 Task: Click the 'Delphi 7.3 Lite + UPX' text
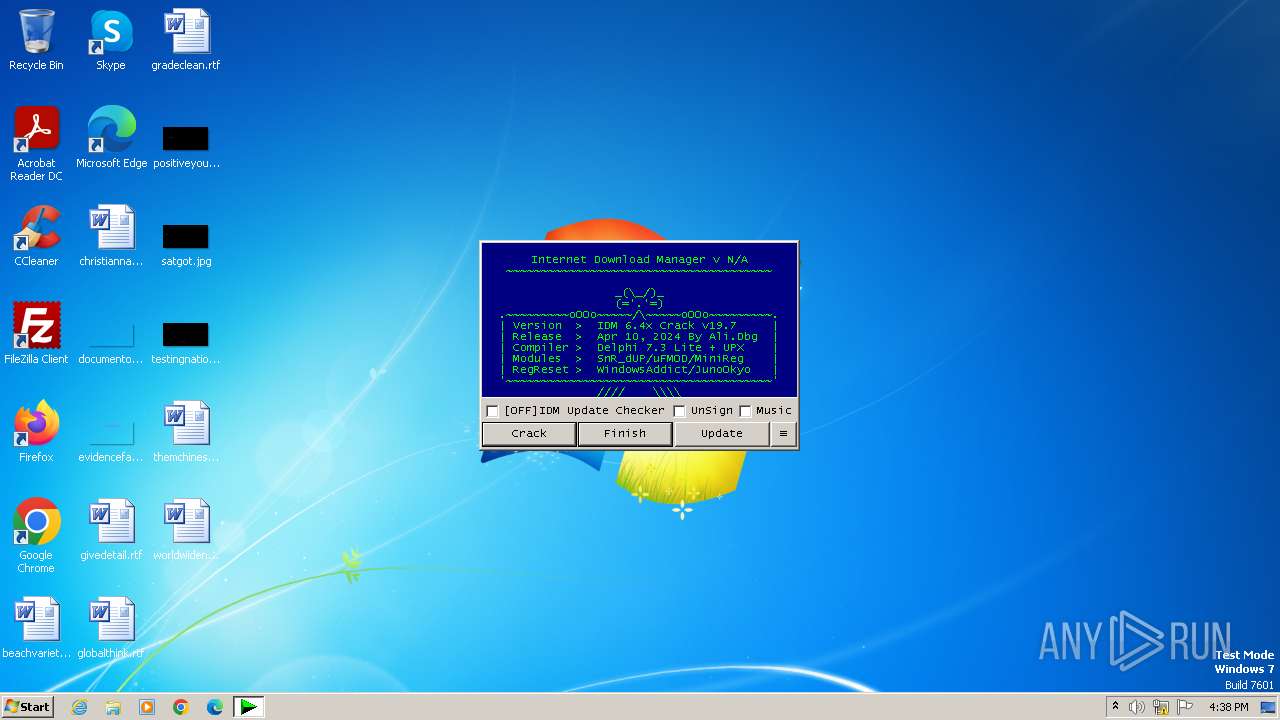(x=670, y=348)
